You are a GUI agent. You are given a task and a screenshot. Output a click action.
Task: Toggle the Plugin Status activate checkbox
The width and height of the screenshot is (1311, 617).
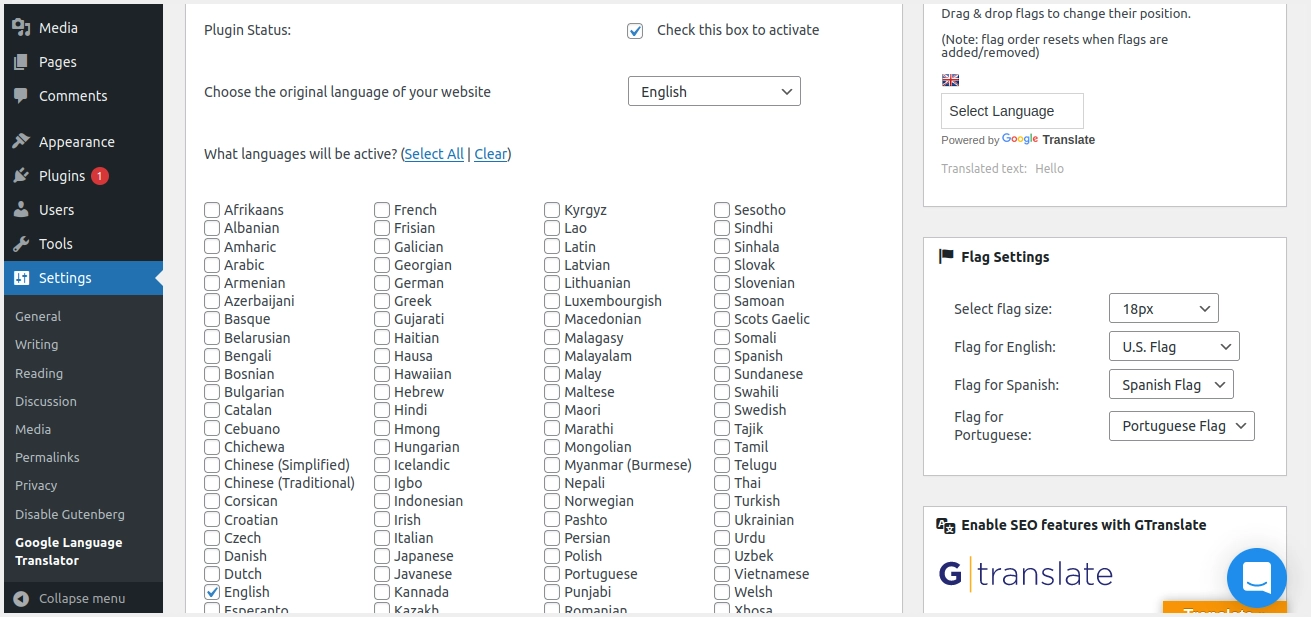click(635, 30)
